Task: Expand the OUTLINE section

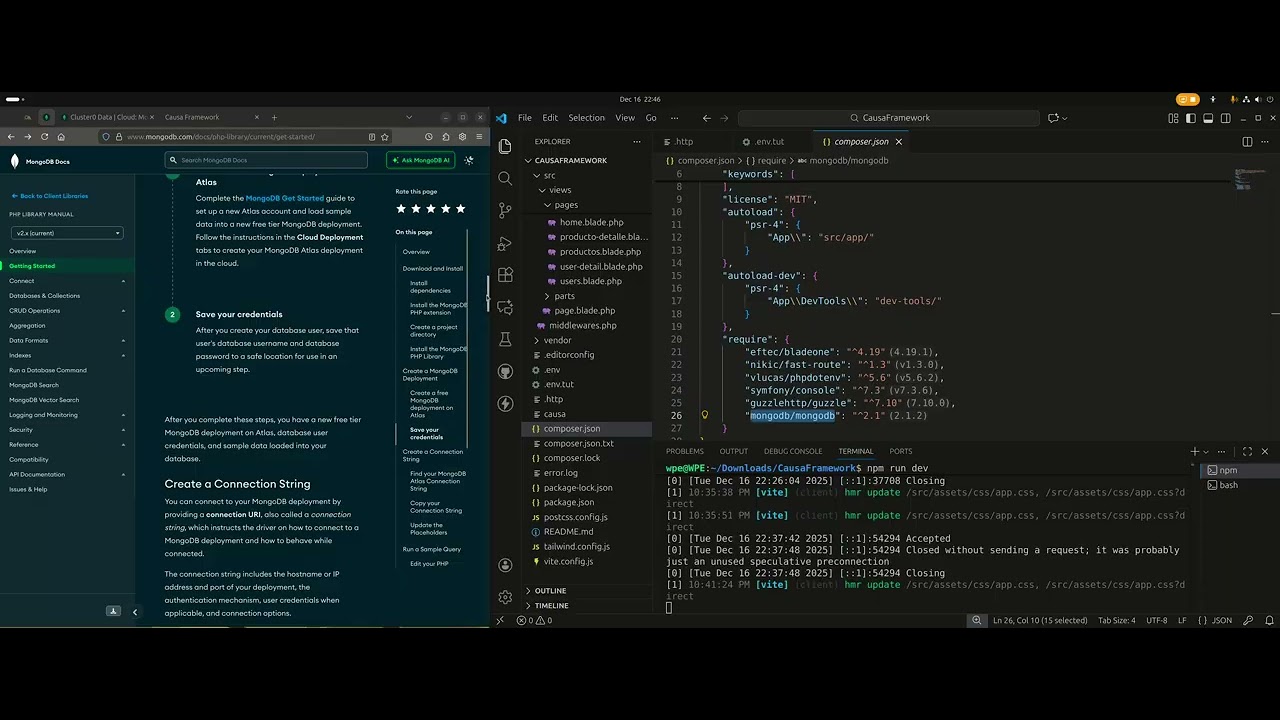Action: point(550,591)
